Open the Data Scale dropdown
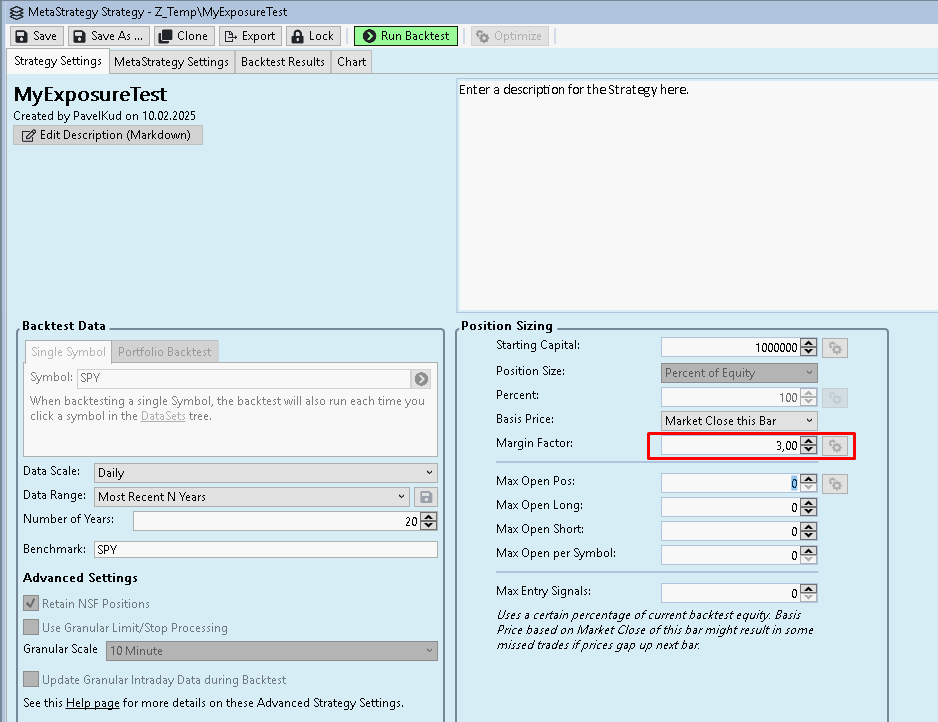This screenshot has width=938, height=722. (x=265, y=473)
